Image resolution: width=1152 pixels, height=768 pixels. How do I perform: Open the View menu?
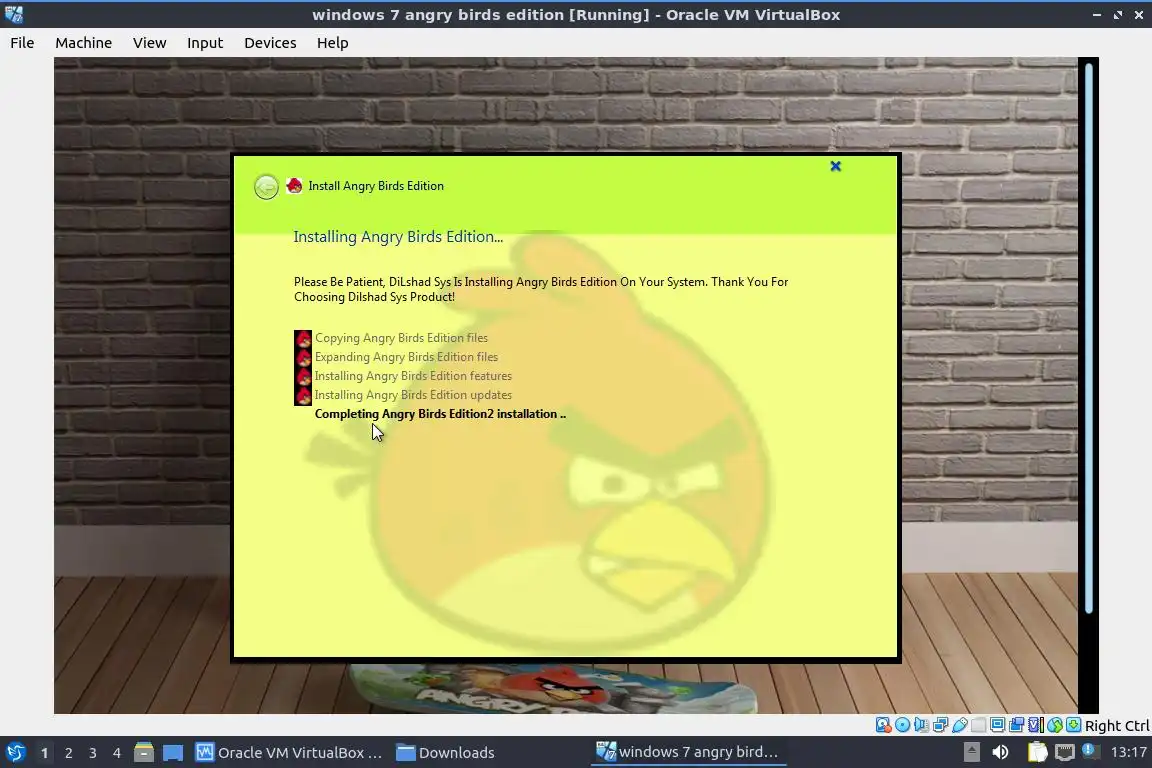click(x=149, y=43)
